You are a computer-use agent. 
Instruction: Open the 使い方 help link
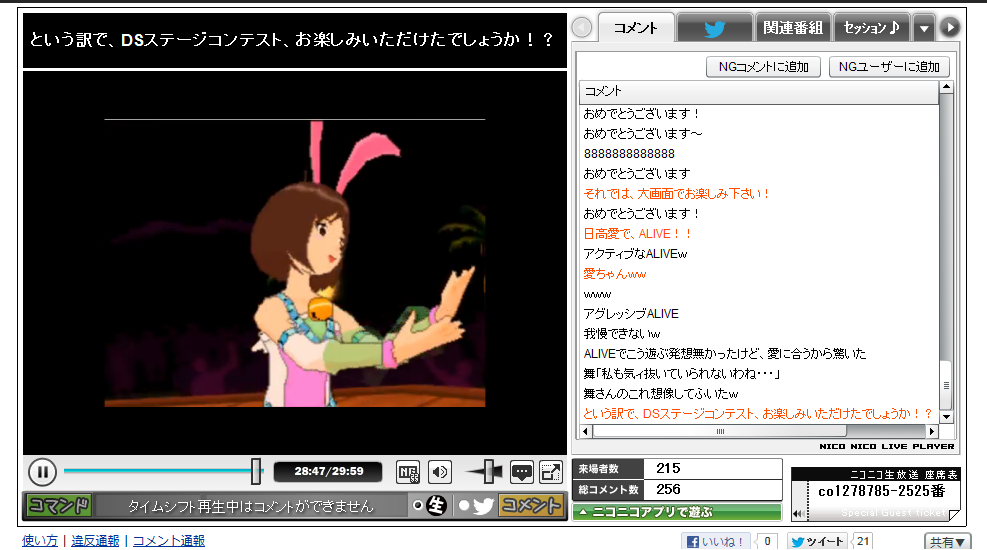point(40,541)
